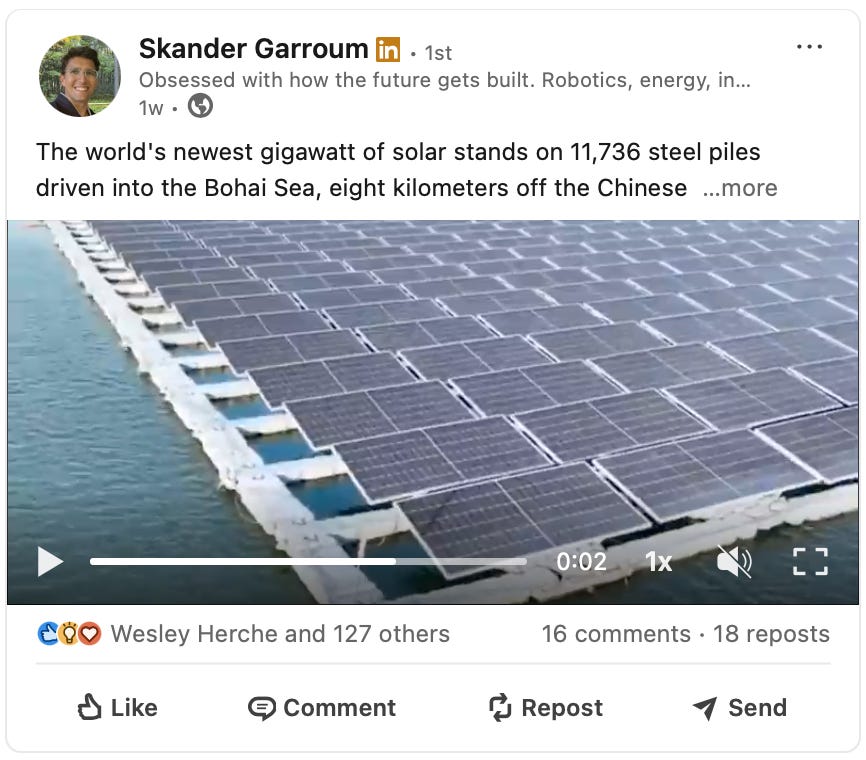
Task: Repost this post
Action: [x=546, y=708]
